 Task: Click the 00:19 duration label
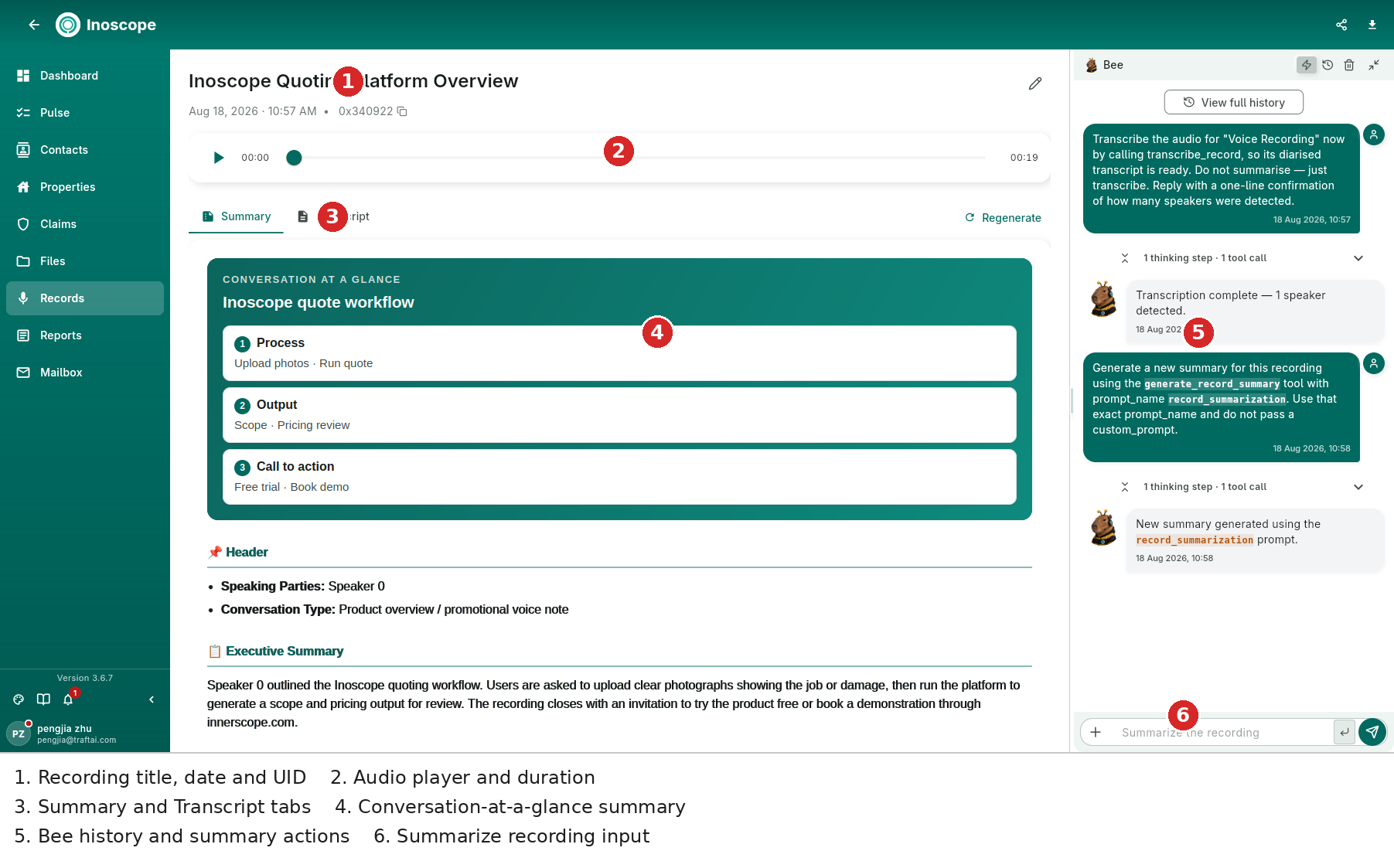pos(1024,158)
